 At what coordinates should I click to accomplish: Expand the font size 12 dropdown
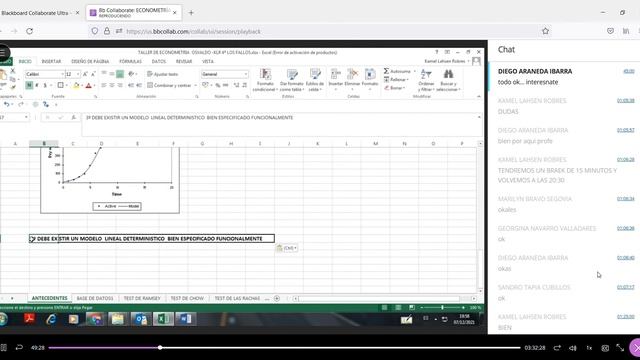coord(78,74)
